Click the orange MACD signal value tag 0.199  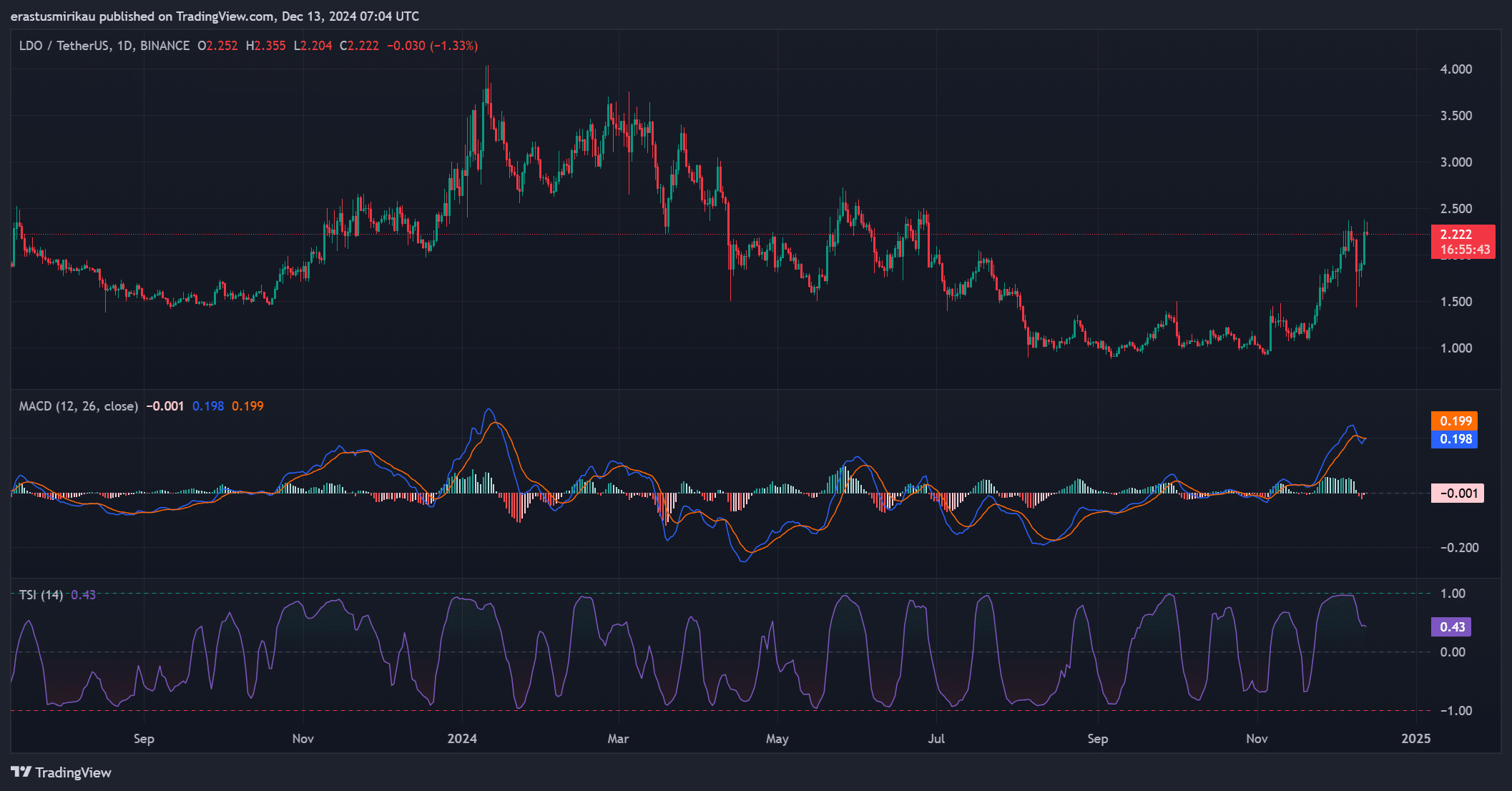click(x=1455, y=421)
